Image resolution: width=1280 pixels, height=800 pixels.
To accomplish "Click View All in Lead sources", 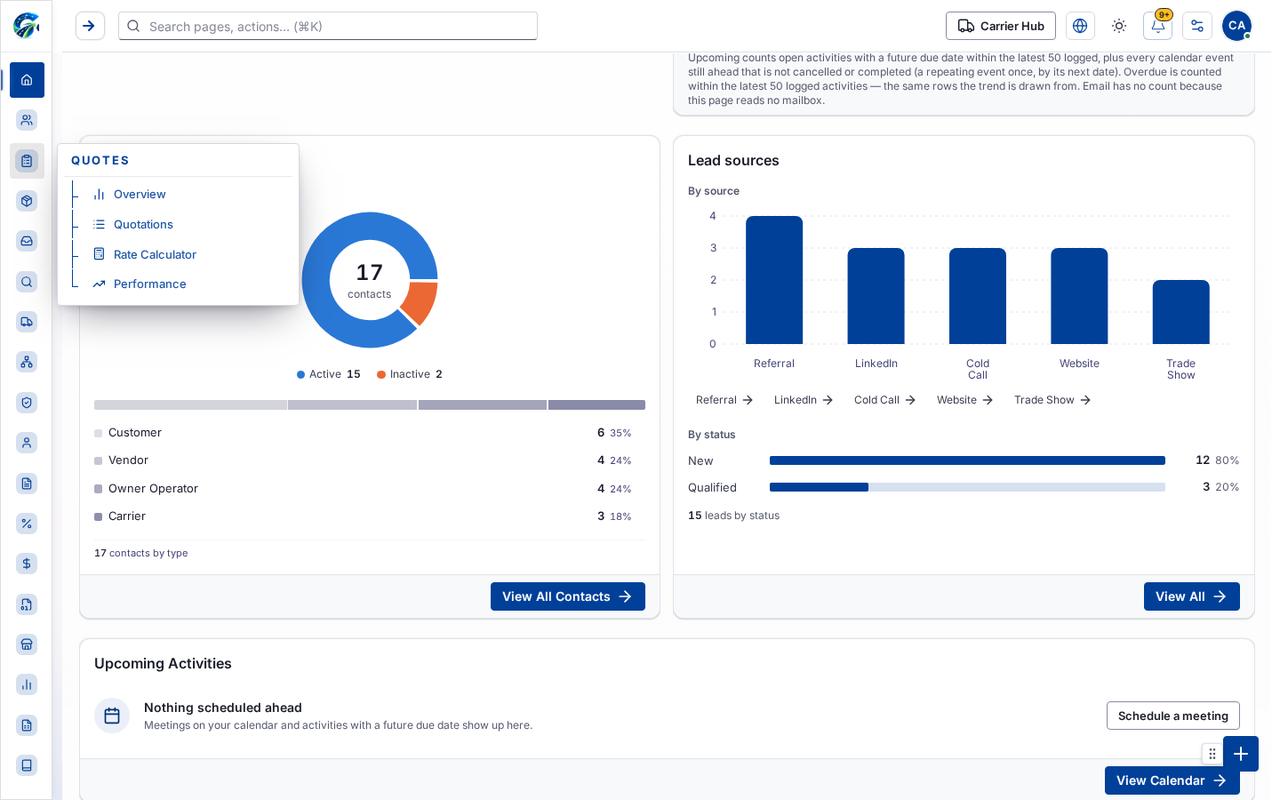I will (1192, 597).
